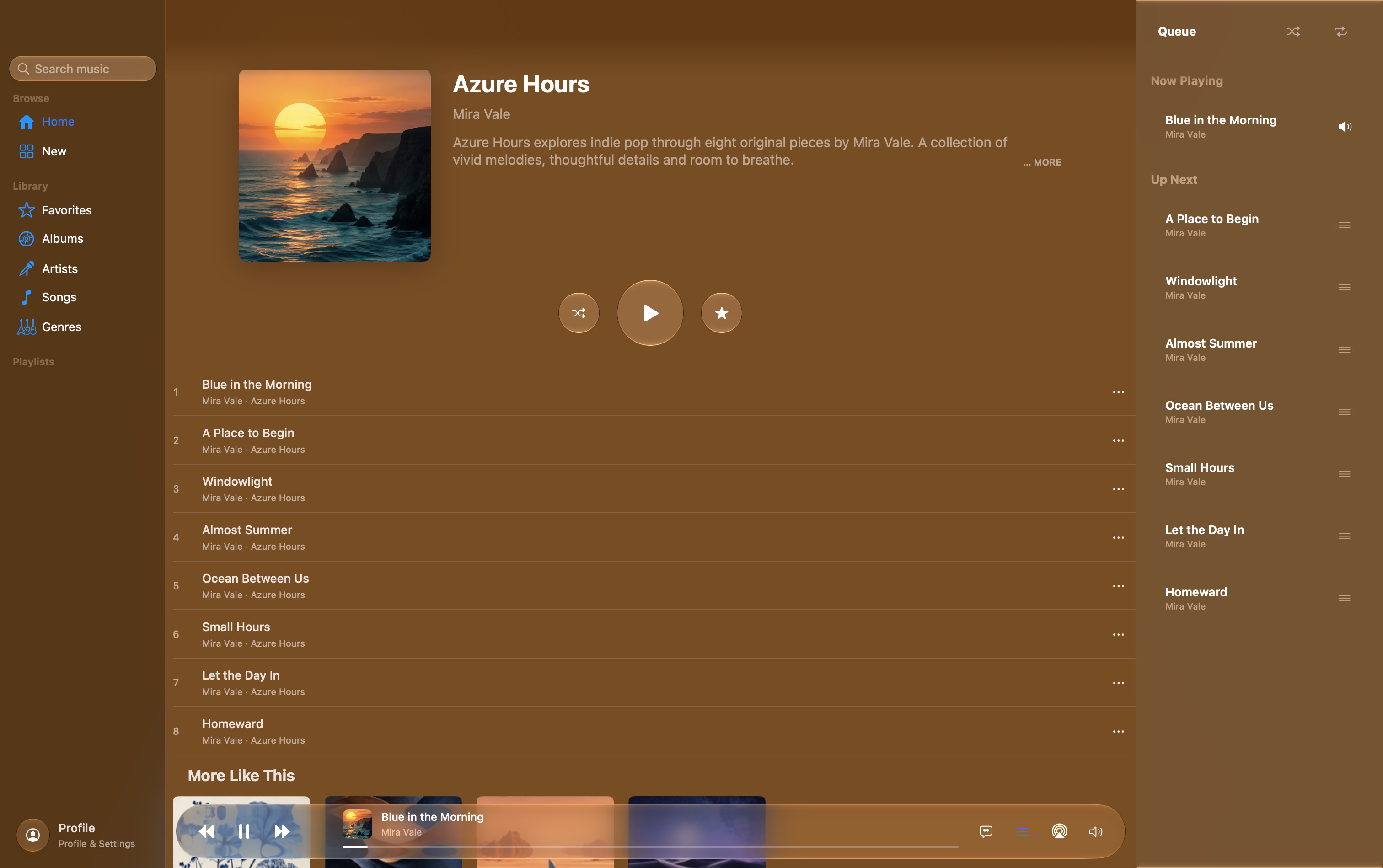Image resolution: width=1383 pixels, height=868 pixels.
Task: Open the Genres library section
Action: tap(83, 327)
